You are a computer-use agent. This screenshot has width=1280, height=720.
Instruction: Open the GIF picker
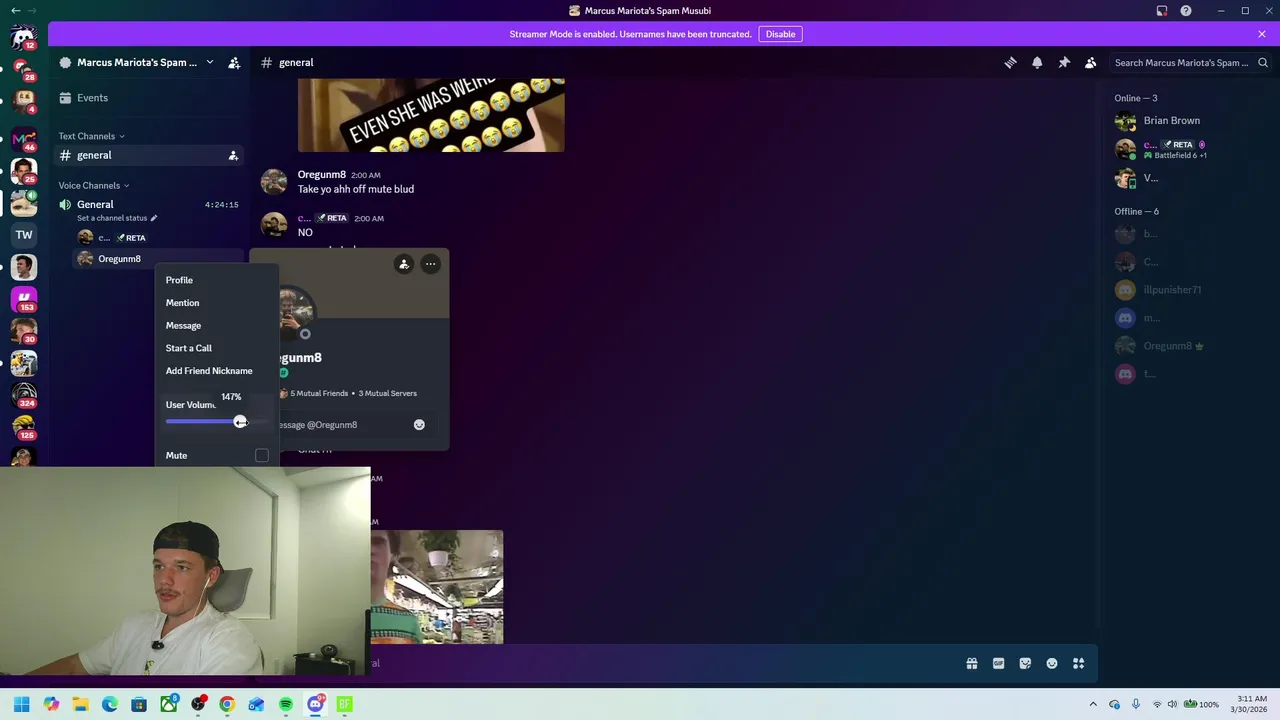coord(998,663)
